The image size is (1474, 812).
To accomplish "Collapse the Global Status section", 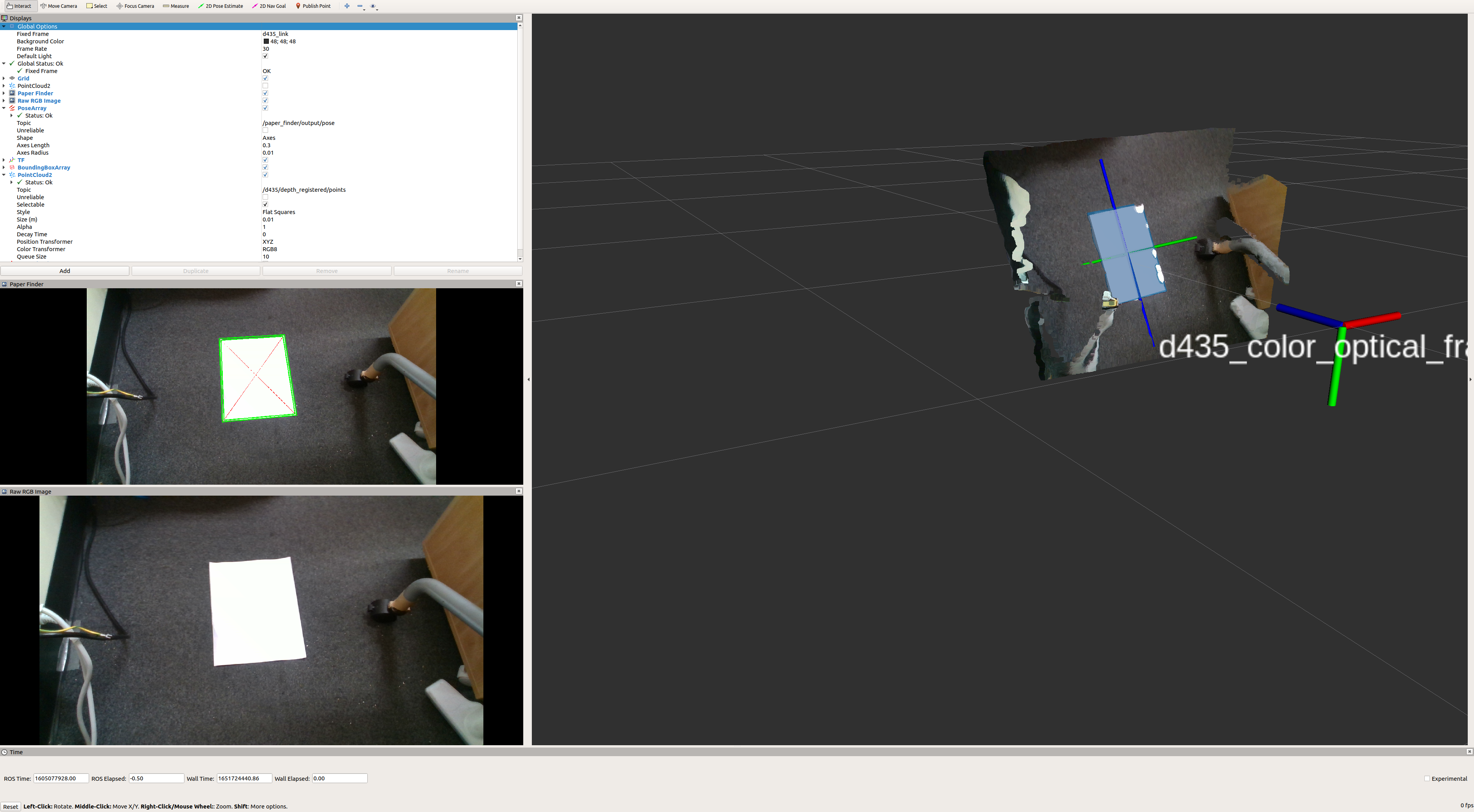I will coord(4,64).
